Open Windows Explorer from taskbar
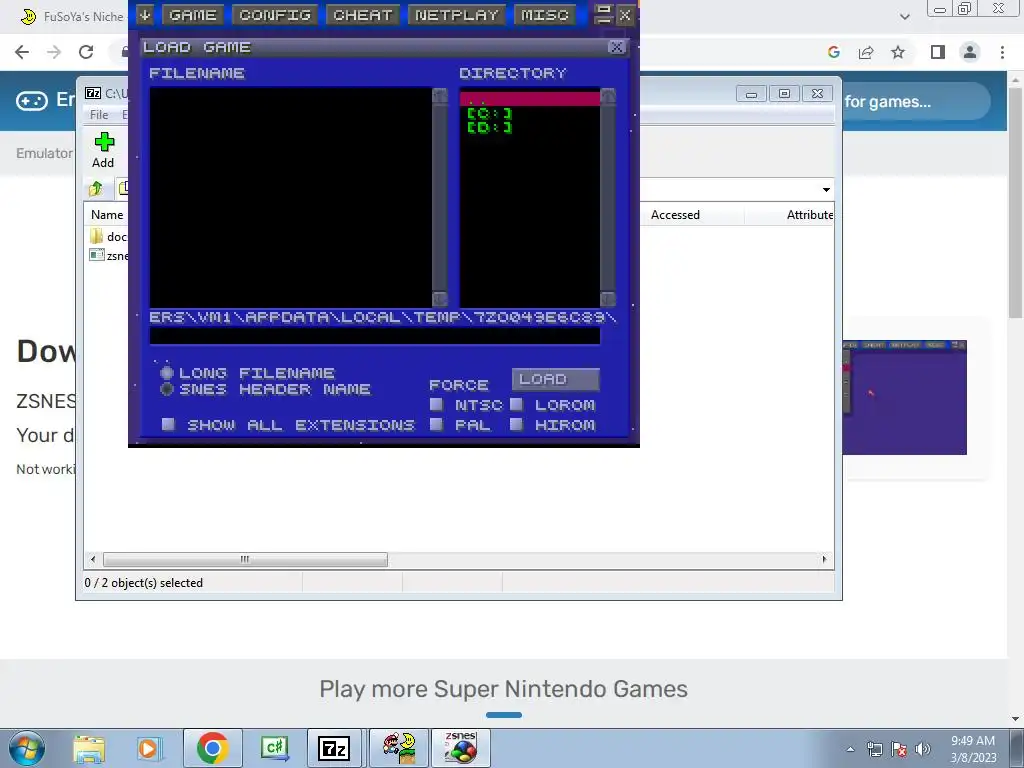Screen dimensions: 1024x768 point(89,748)
